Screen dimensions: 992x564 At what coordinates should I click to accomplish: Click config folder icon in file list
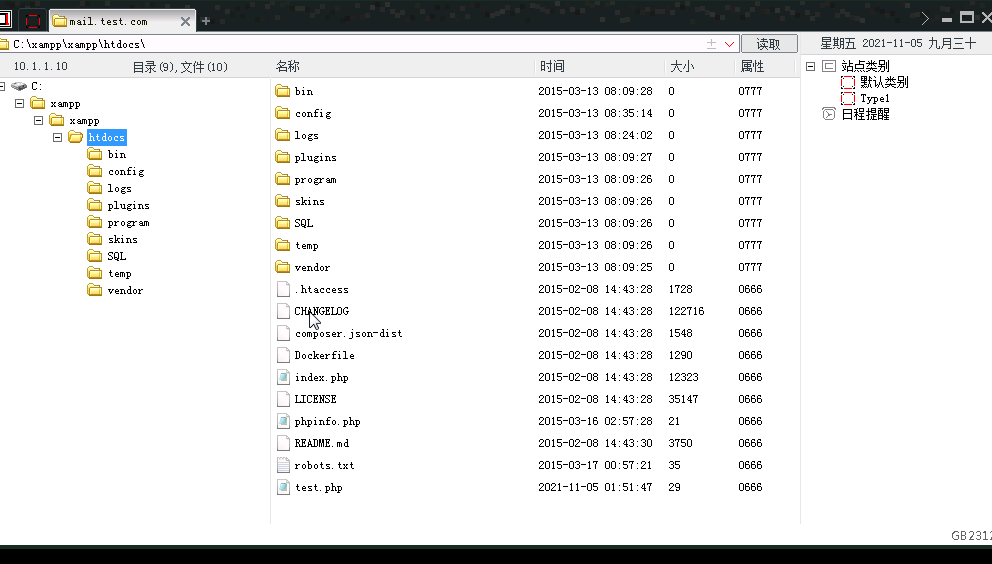(283, 113)
